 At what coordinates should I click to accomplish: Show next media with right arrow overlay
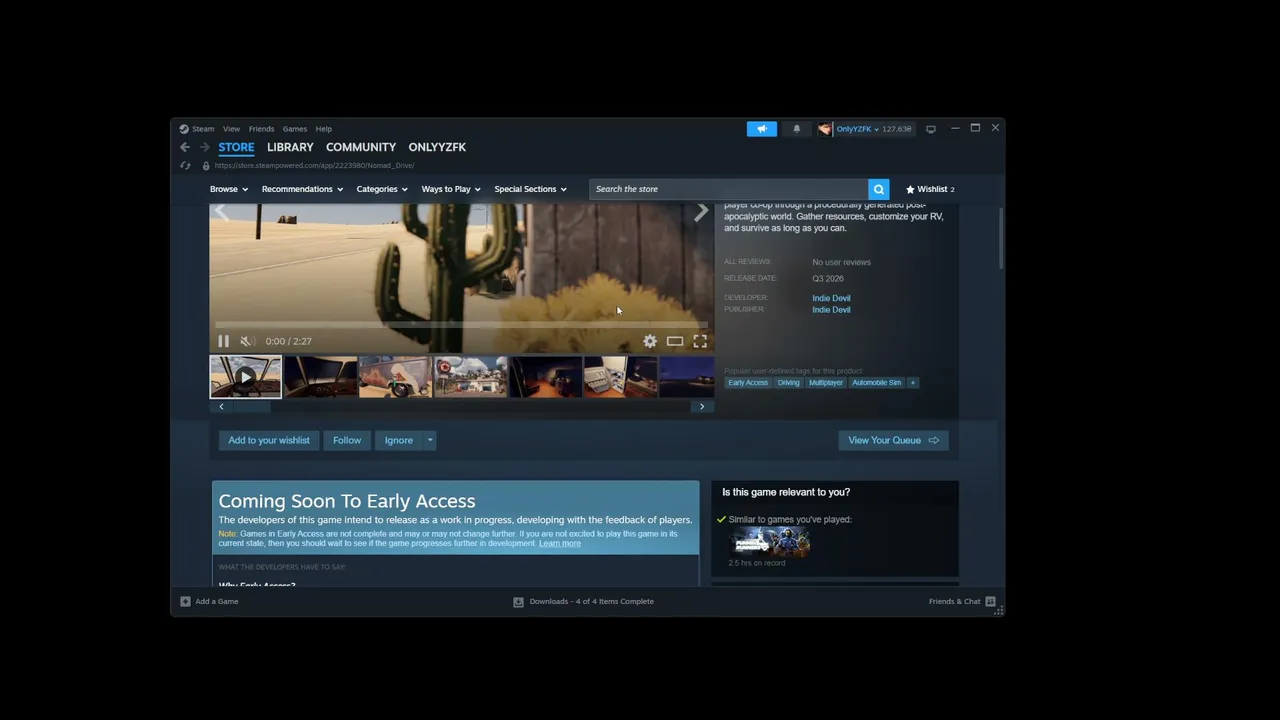(x=701, y=212)
